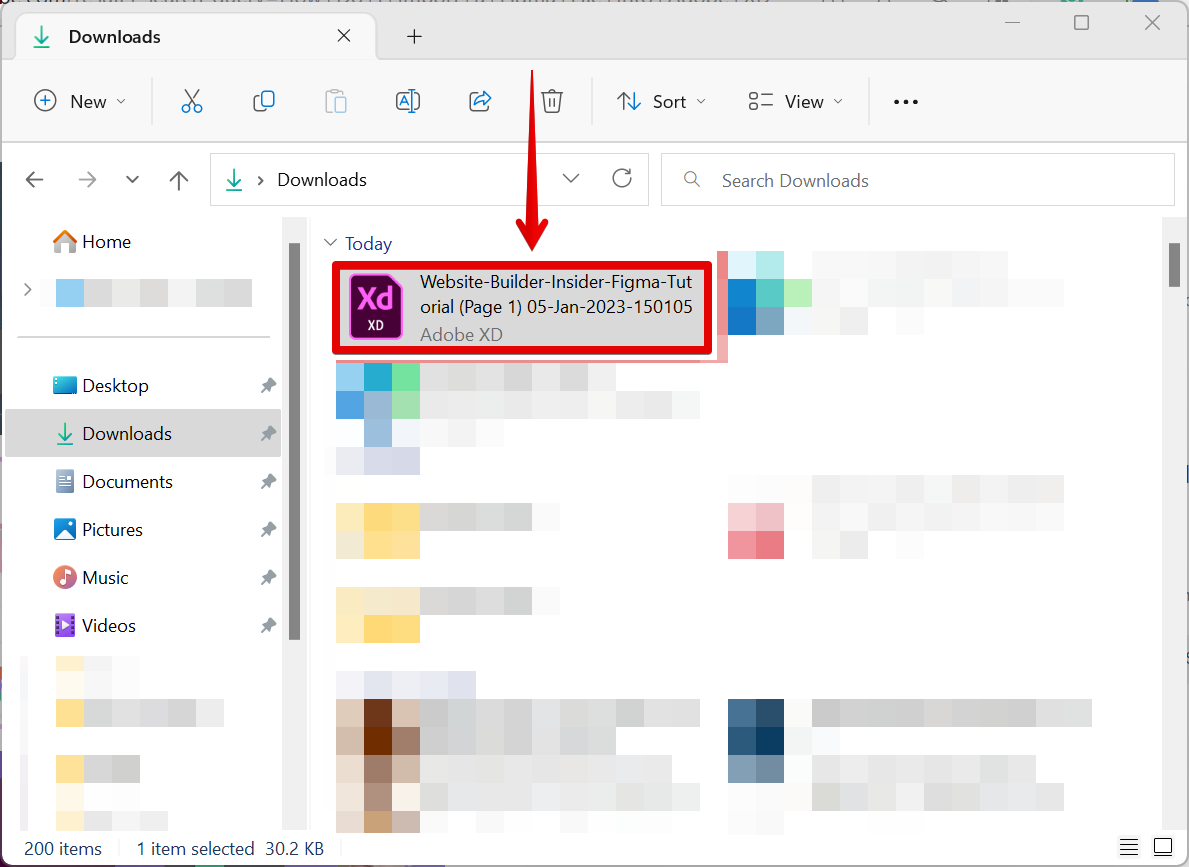Click pin icon beside Desktop
This screenshot has width=1189, height=867.
(268, 385)
